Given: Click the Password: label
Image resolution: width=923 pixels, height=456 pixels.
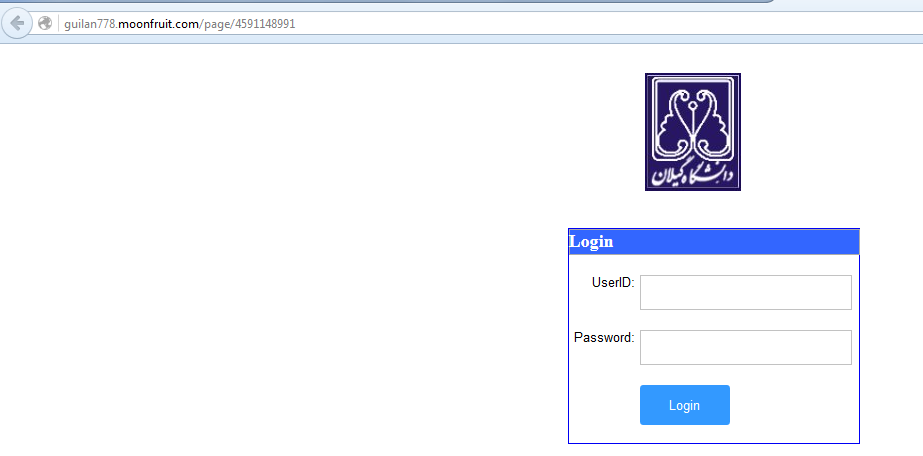Looking at the screenshot, I should pyautogui.click(x=604, y=338).
